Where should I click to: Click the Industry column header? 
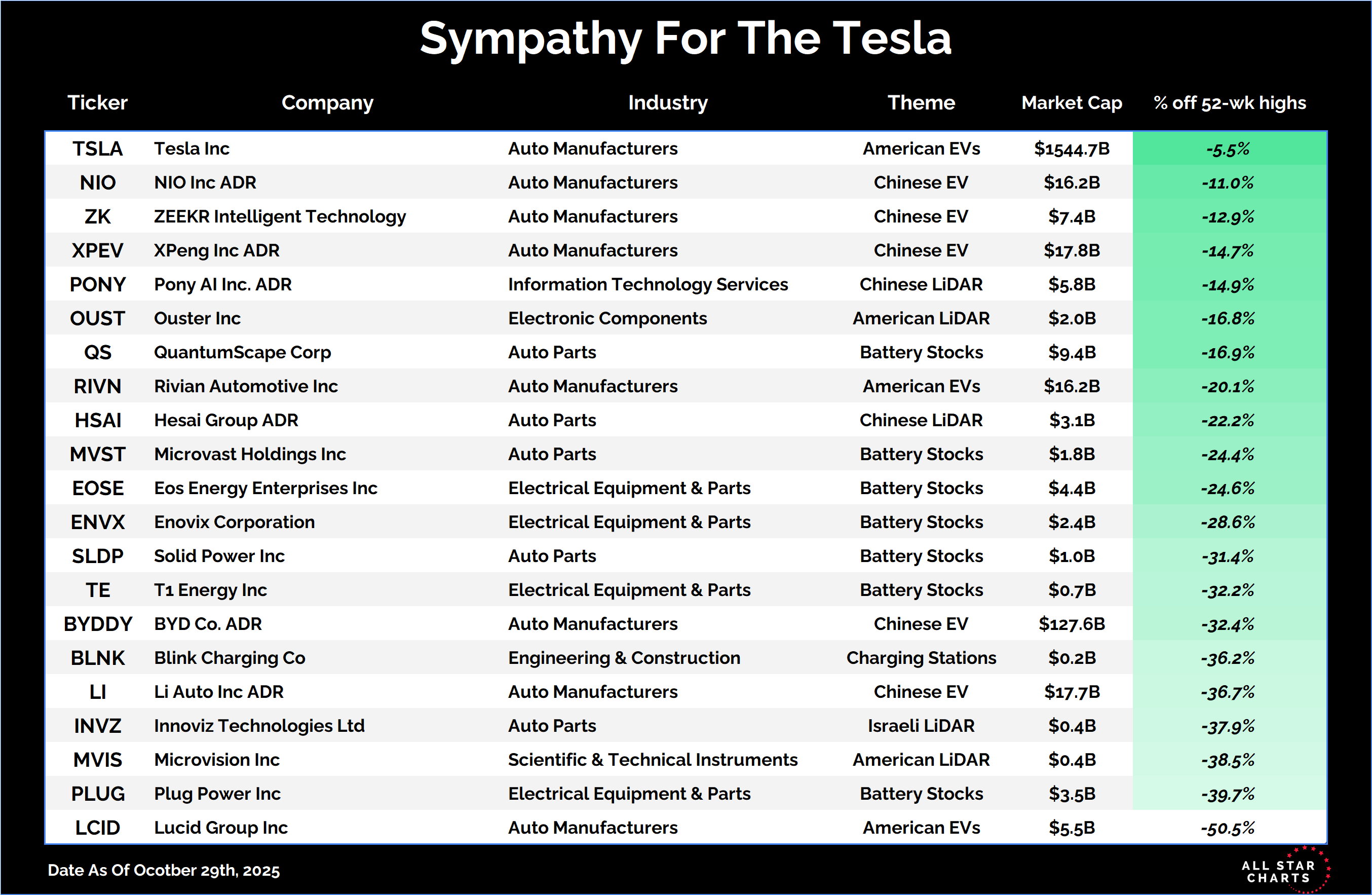[668, 103]
